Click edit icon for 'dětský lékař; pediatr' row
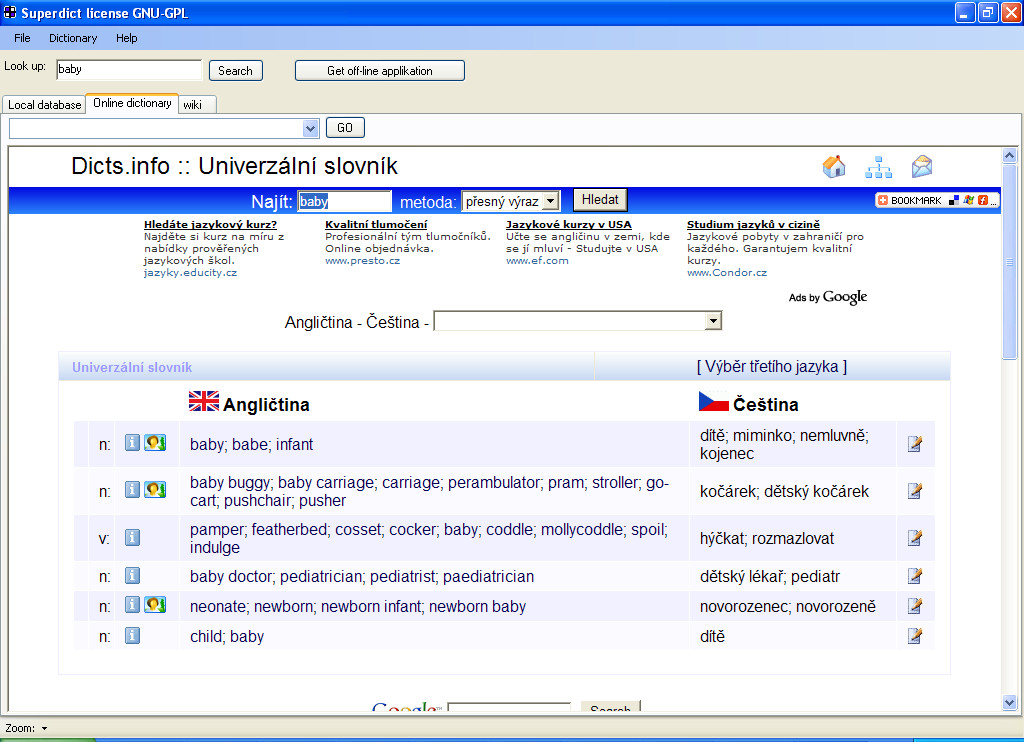Image resolution: width=1024 pixels, height=742 pixels. click(914, 576)
